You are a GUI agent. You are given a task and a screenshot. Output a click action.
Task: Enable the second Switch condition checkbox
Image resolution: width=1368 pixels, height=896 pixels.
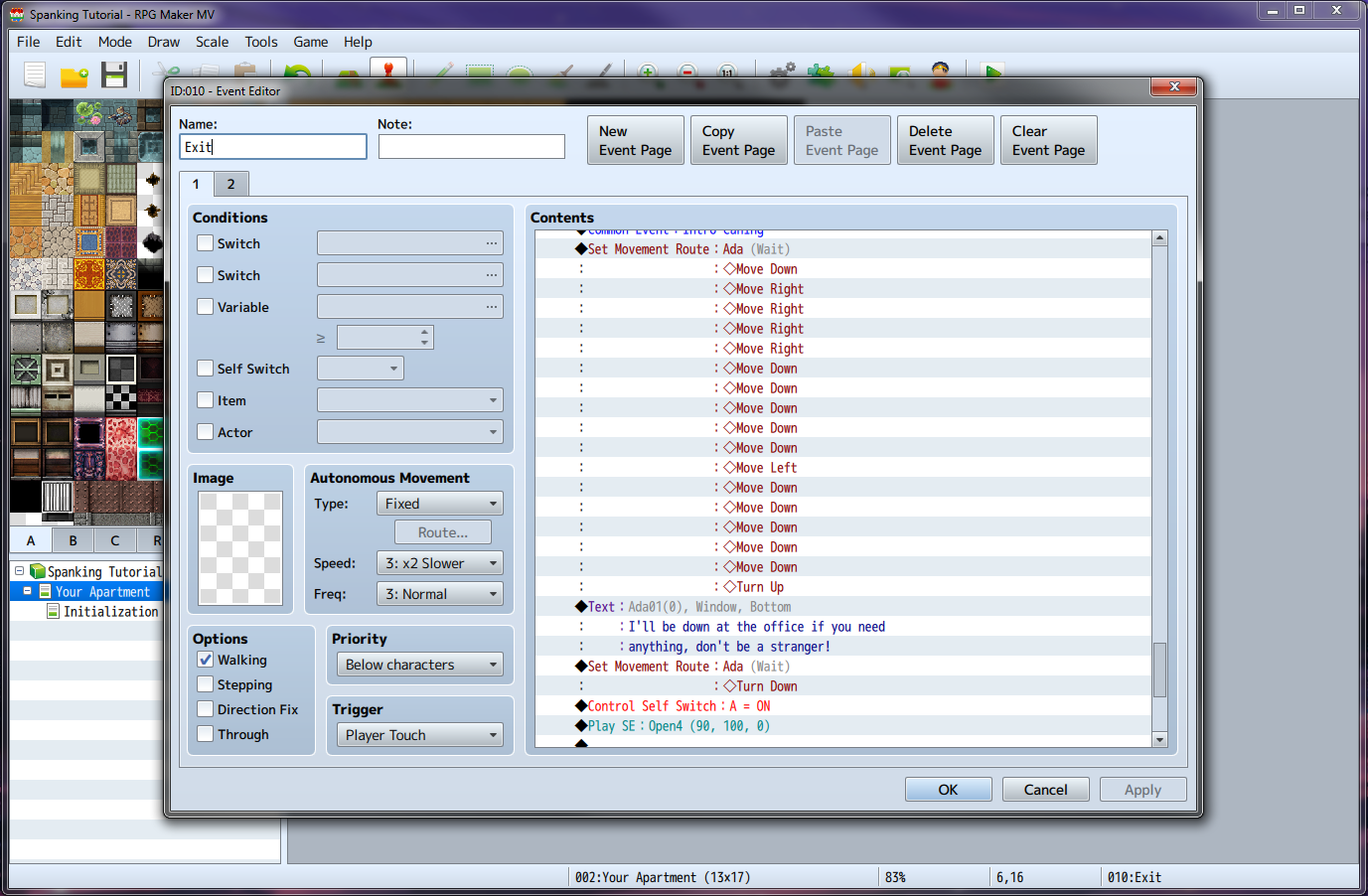tap(205, 275)
